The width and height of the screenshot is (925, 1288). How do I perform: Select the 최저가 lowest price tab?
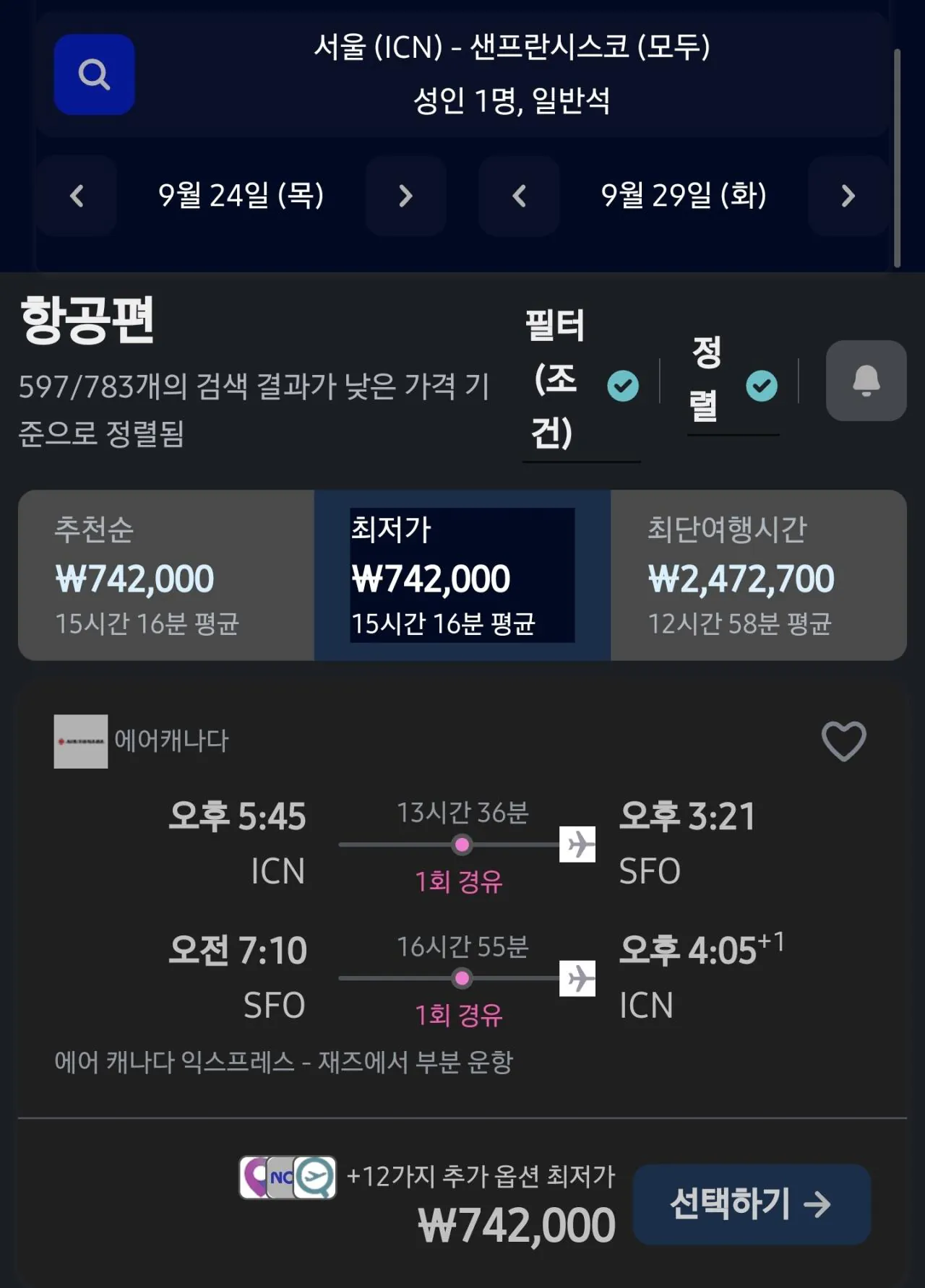(x=462, y=575)
